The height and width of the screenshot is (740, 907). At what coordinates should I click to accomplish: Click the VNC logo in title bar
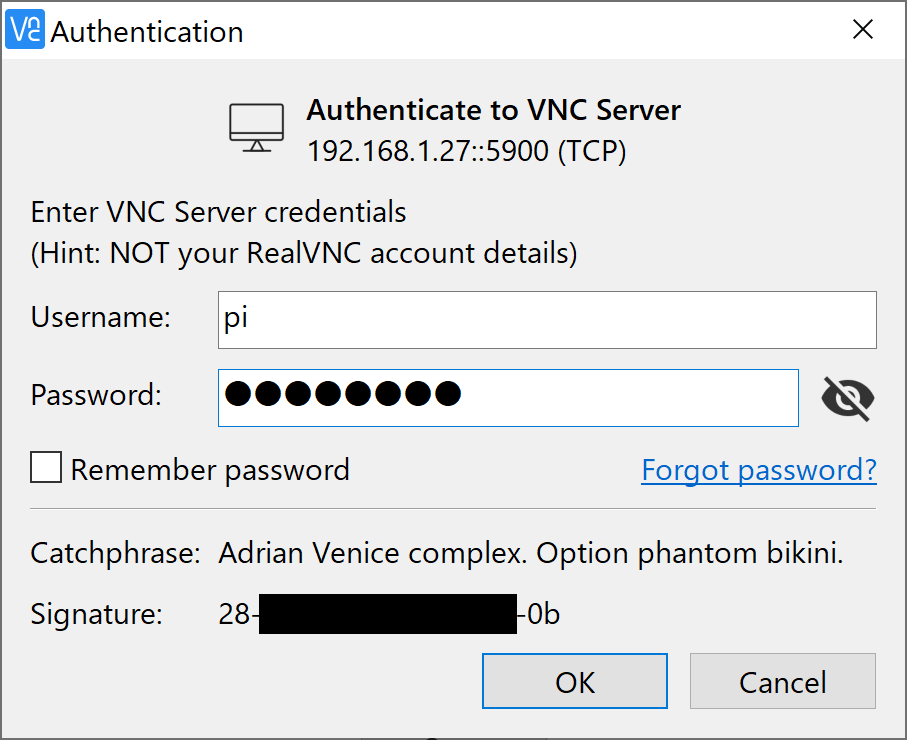26,30
